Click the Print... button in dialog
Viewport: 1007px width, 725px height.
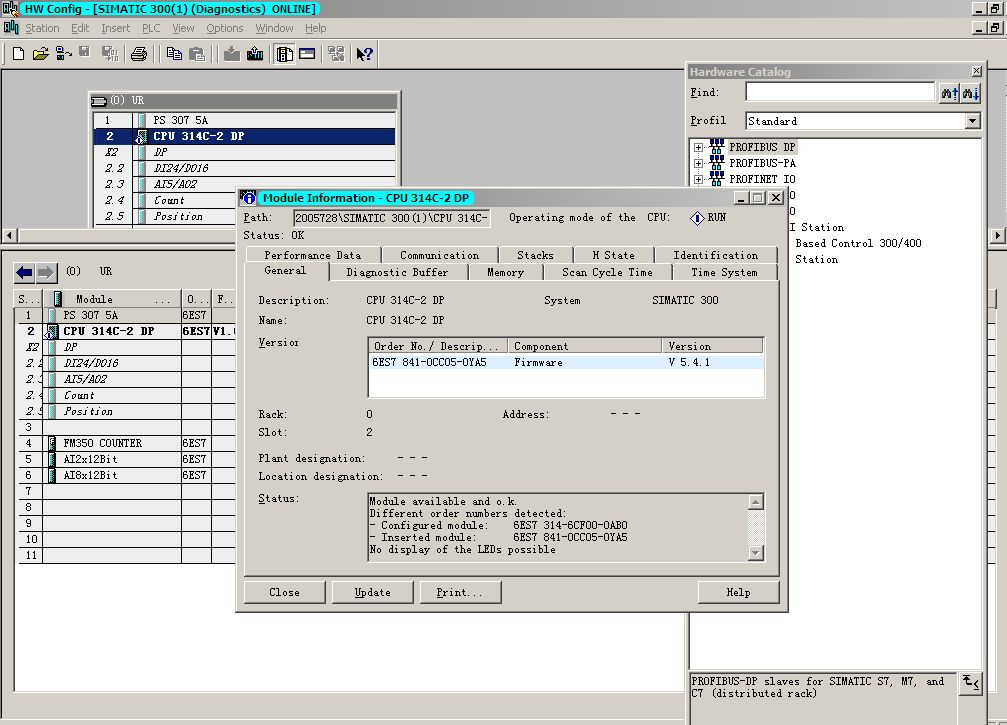[x=459, y=592]
